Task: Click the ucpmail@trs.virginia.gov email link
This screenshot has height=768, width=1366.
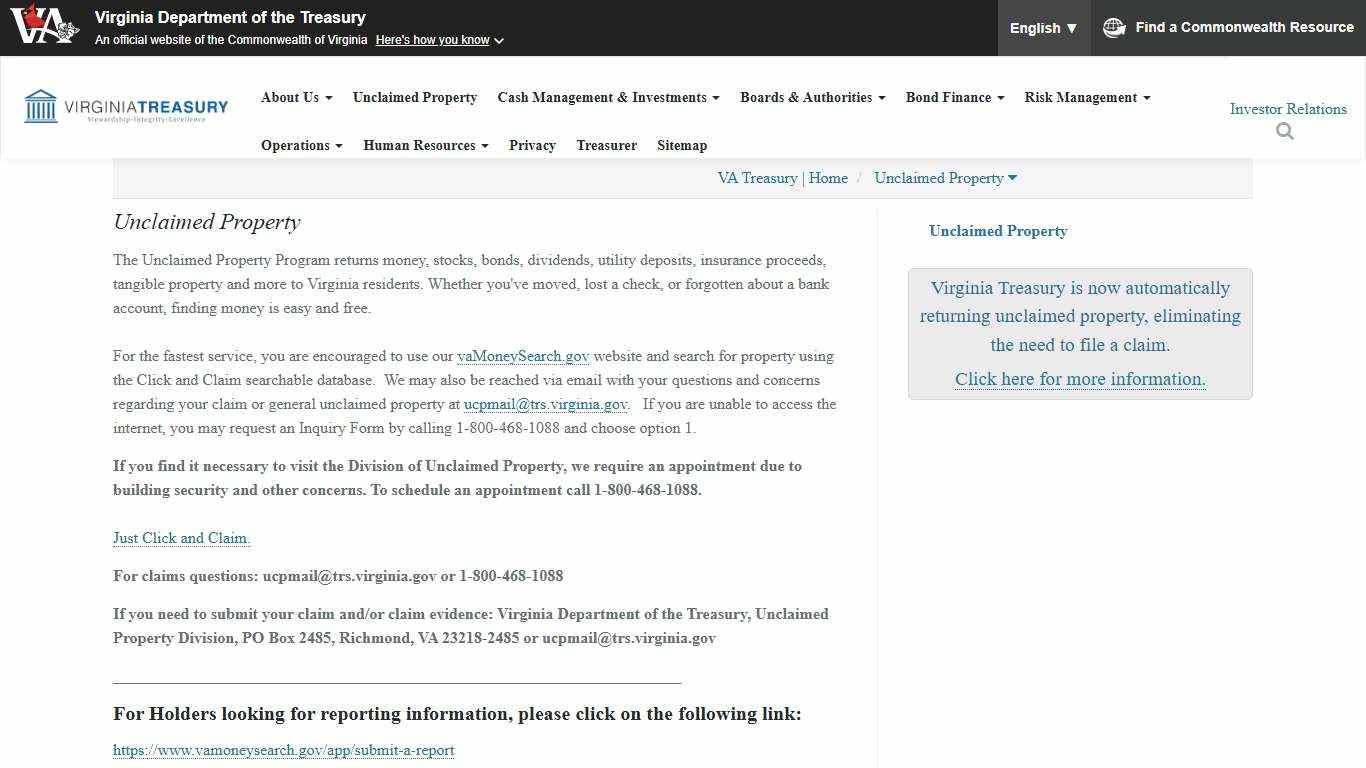Action: coord(545,404)
